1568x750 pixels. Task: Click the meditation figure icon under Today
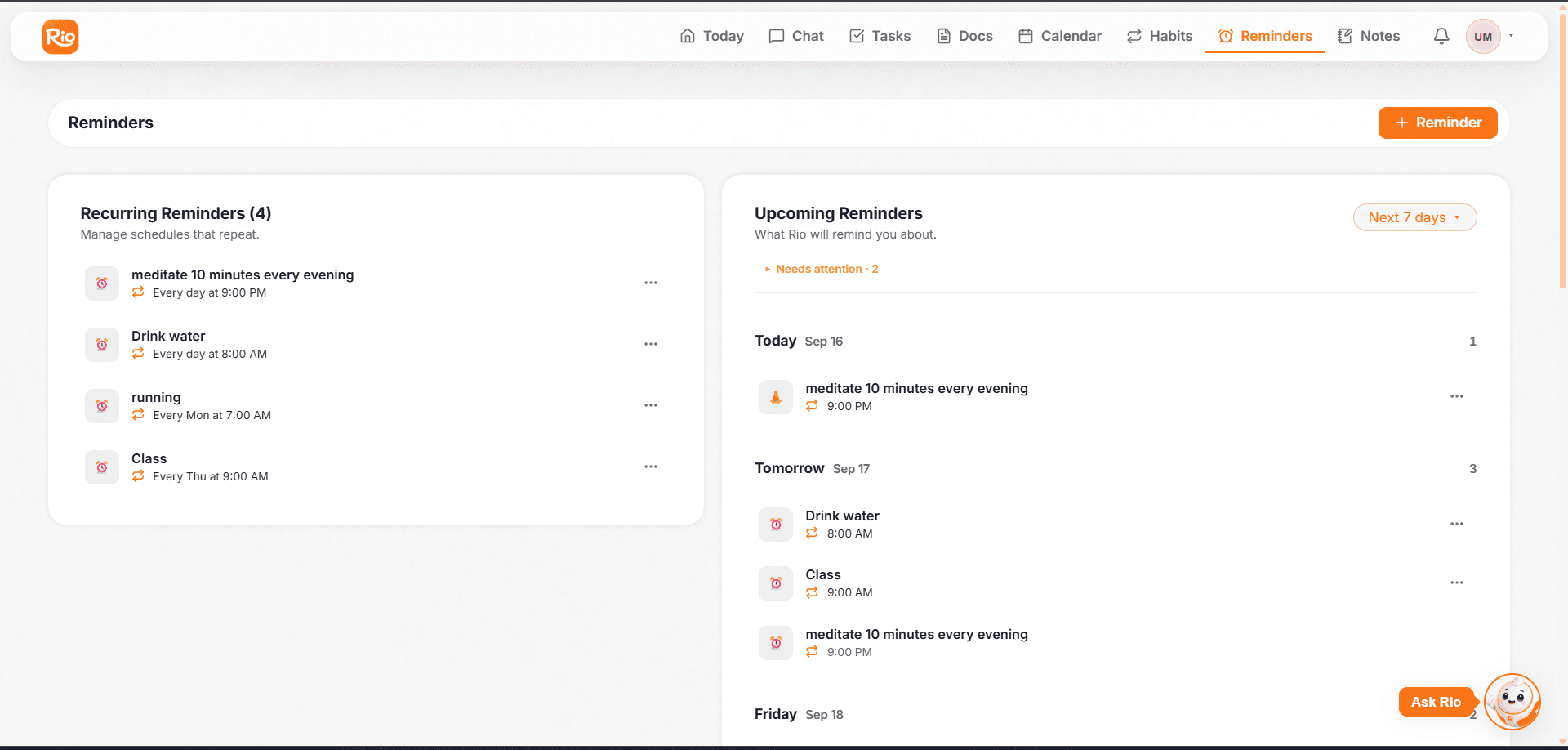(x=776, y=397)
